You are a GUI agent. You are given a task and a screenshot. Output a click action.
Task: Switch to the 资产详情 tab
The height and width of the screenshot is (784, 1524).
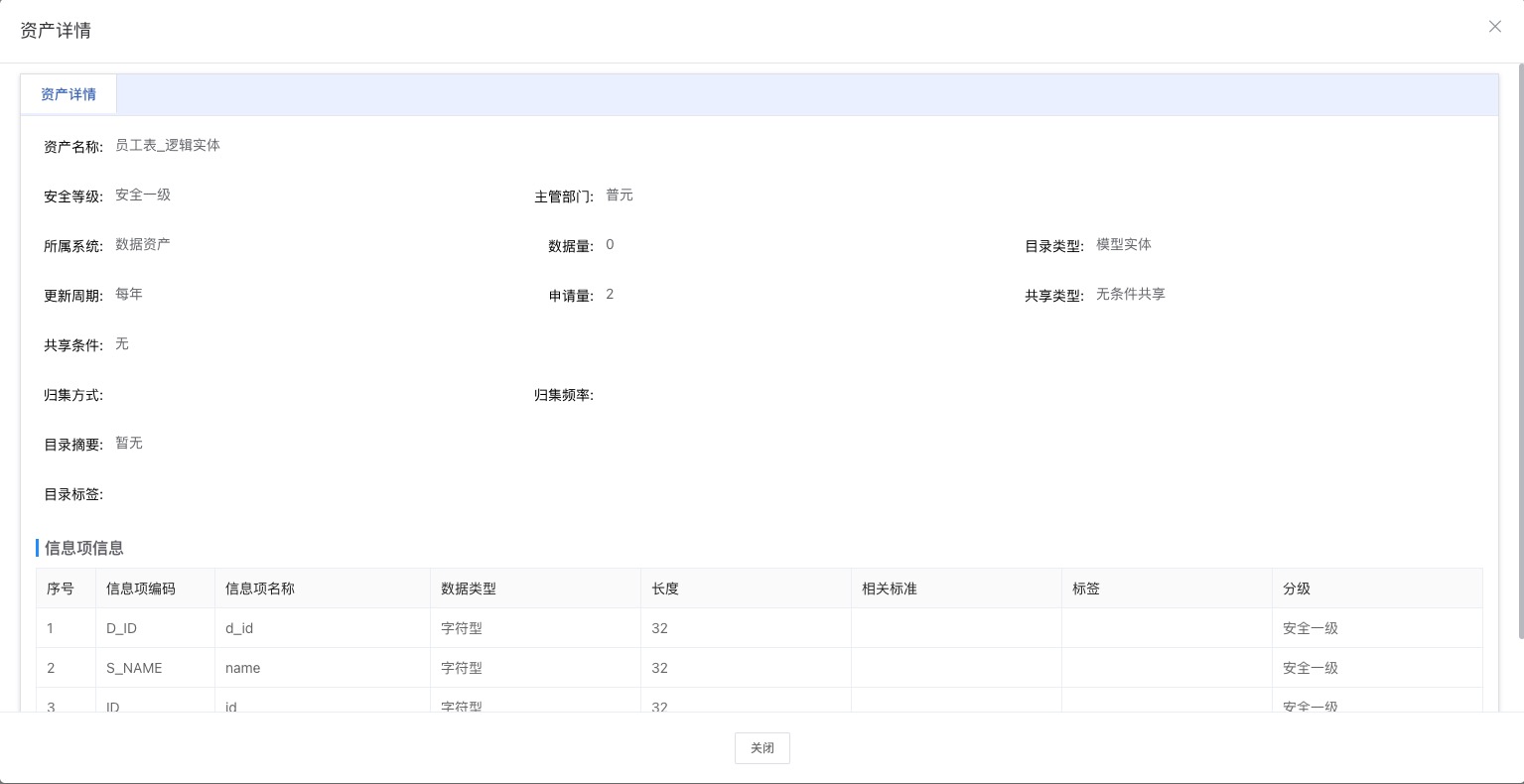(x=69, y=94)
